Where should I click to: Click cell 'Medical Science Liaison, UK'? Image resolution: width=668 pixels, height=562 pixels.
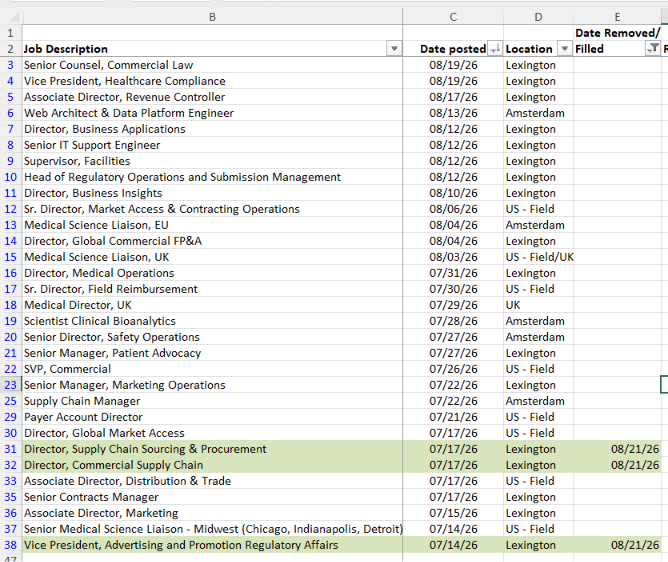click(x=212, y=257)
